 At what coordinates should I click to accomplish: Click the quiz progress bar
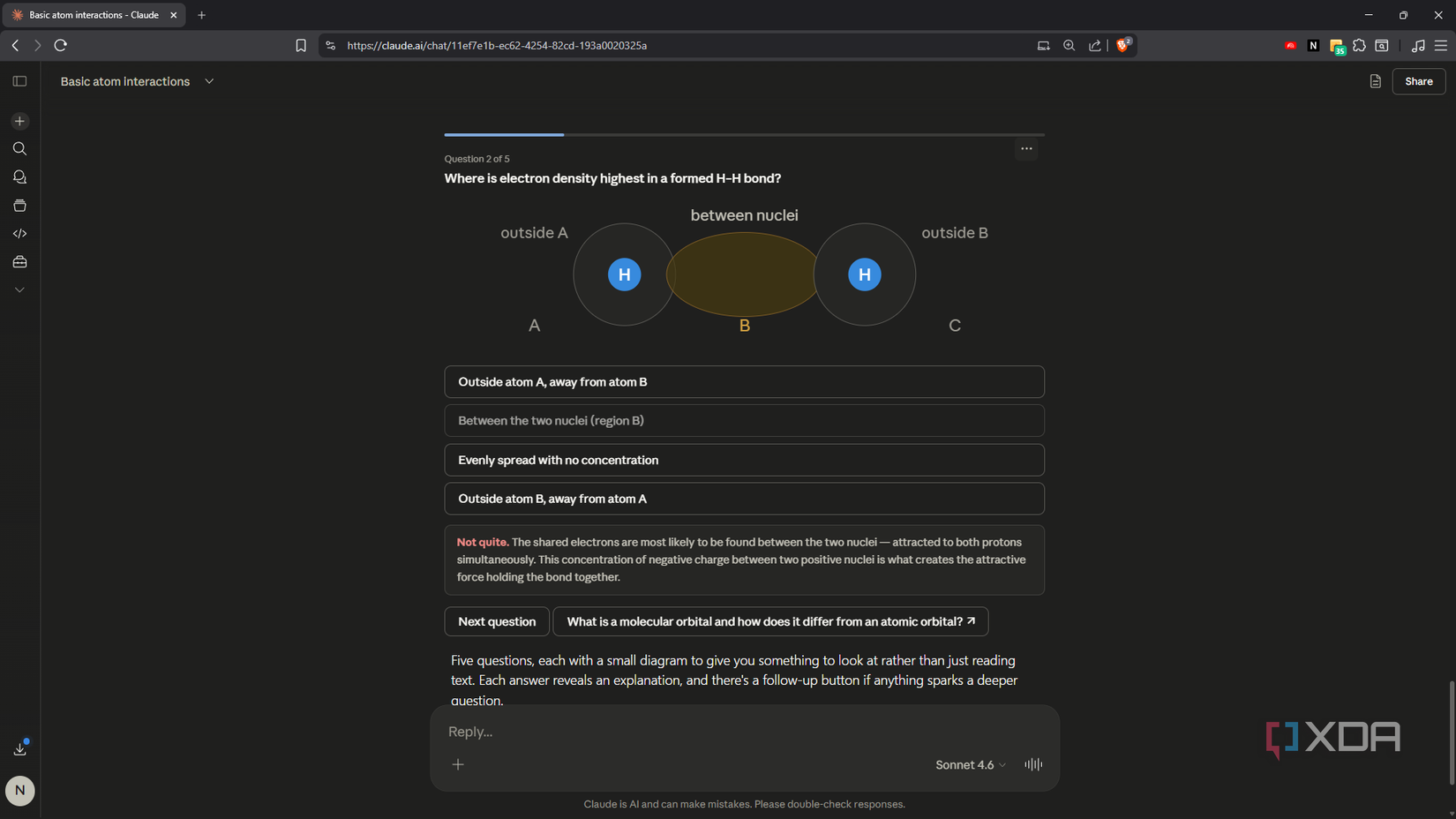[744, 135]
